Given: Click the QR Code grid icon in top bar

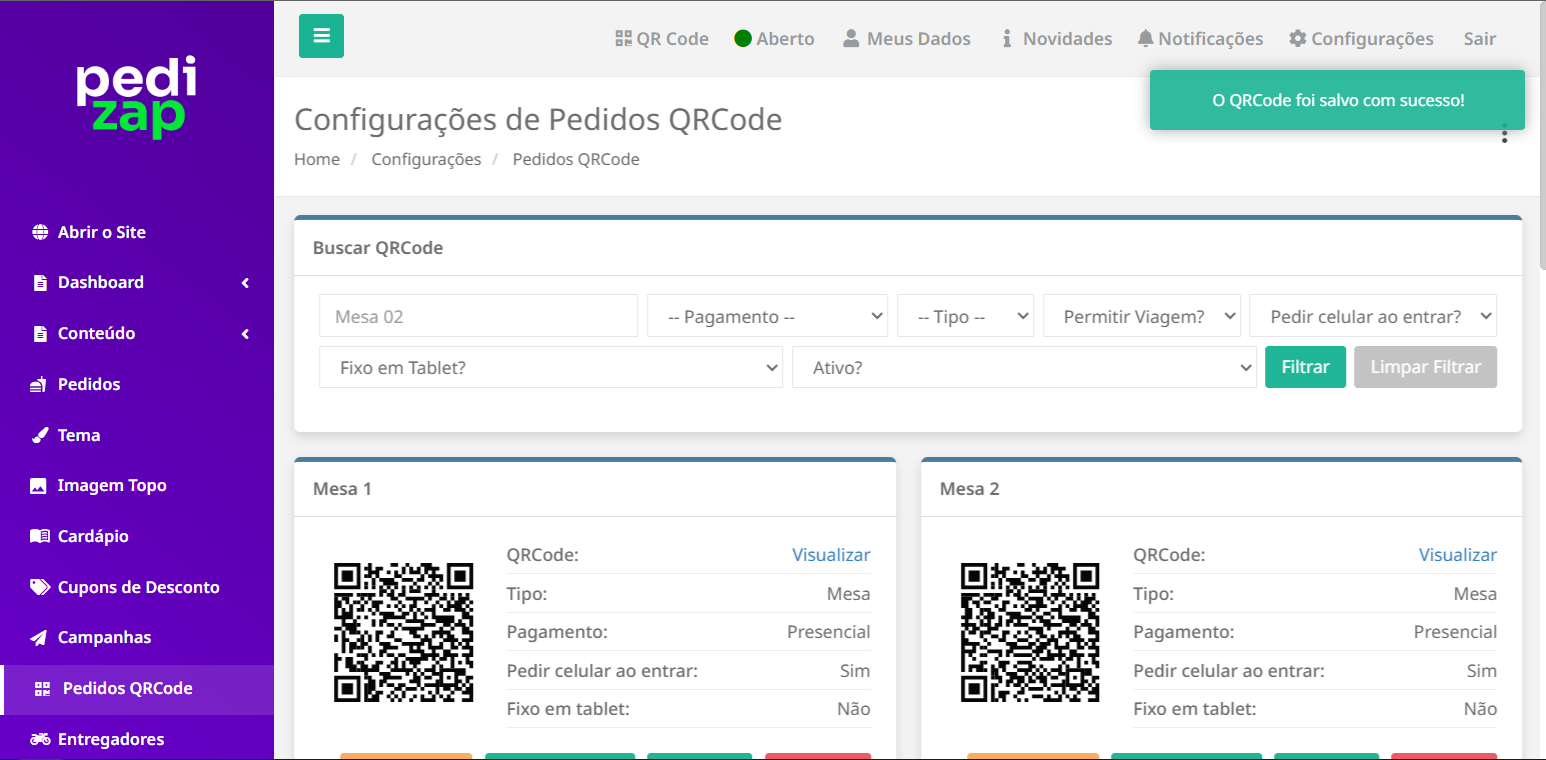Looking at the screenshot, I should [x=623, y=39].
